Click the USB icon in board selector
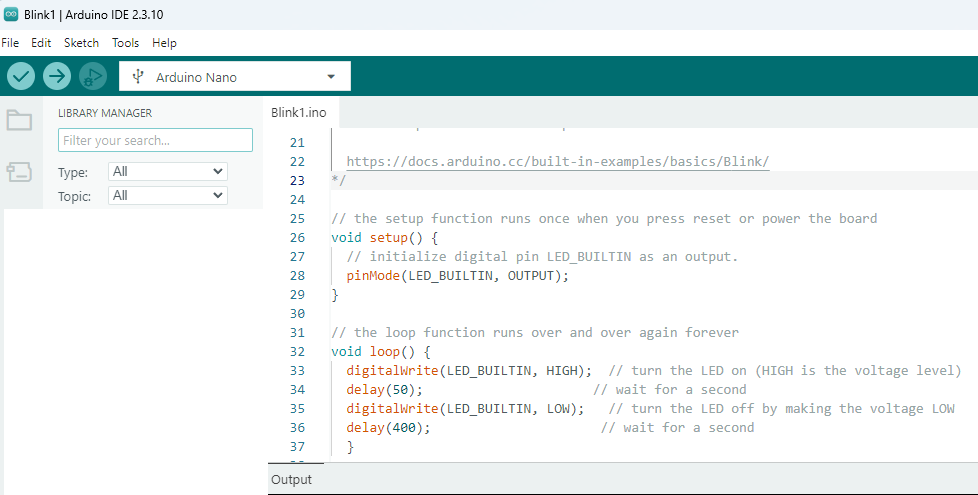Image resolution: width=978 pixels, height=495 pixels. coord(138,77)
